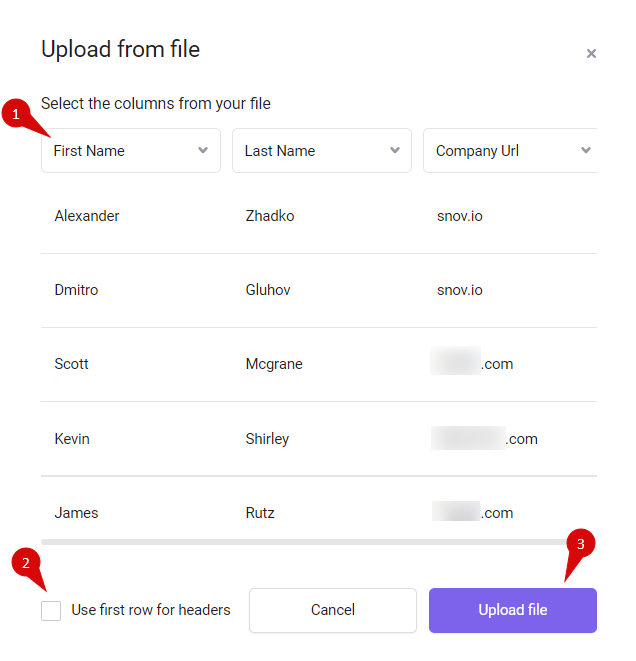636x661 pixels.
Task: Expand Company Url dropdown chevron
Action: (585, 150)
